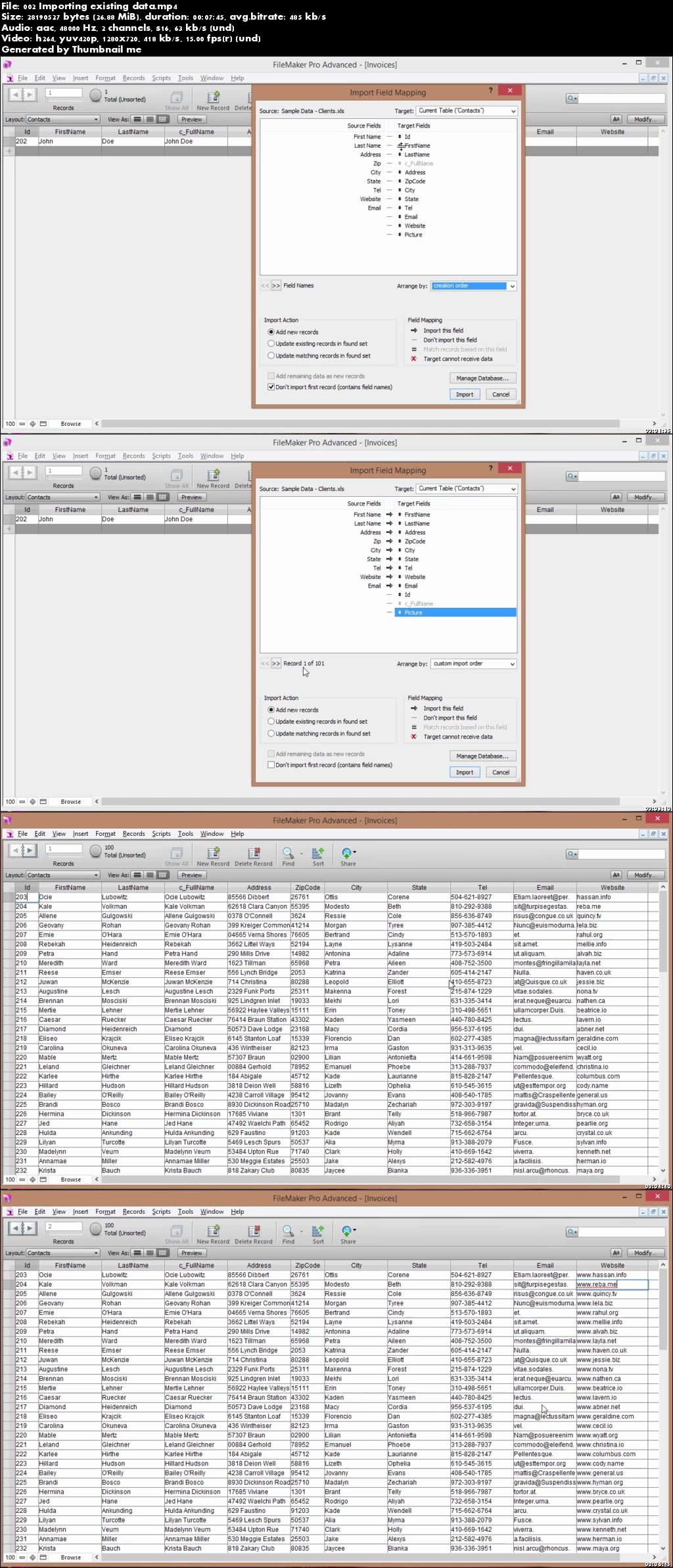Image resolution: width=673 pixels, height=1568 pixels.
Task: Click New Record icon in third frame toolbar
Action: click(213, 852)
